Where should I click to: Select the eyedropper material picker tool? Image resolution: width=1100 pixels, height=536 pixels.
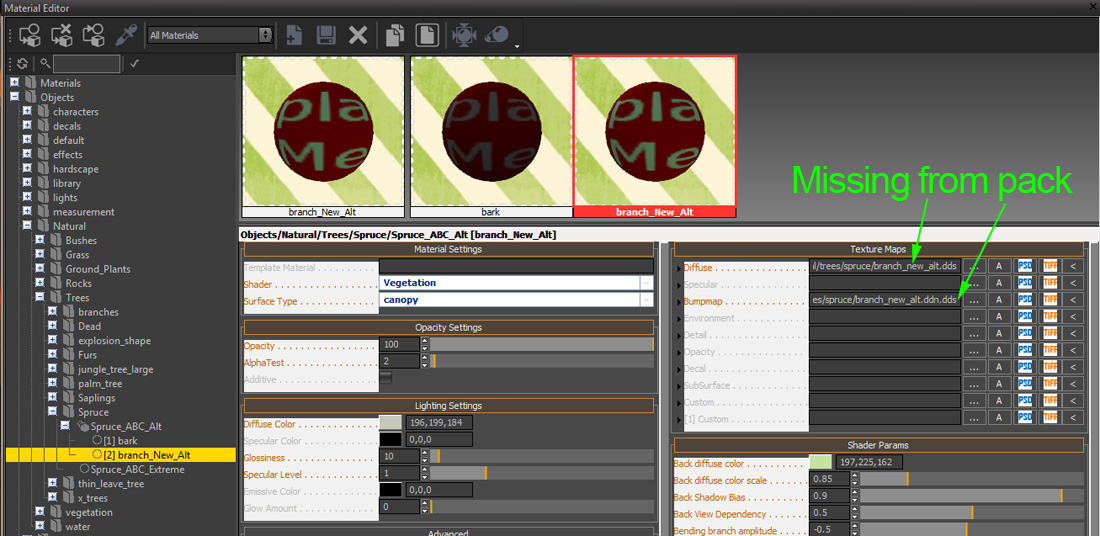point(125,34)
